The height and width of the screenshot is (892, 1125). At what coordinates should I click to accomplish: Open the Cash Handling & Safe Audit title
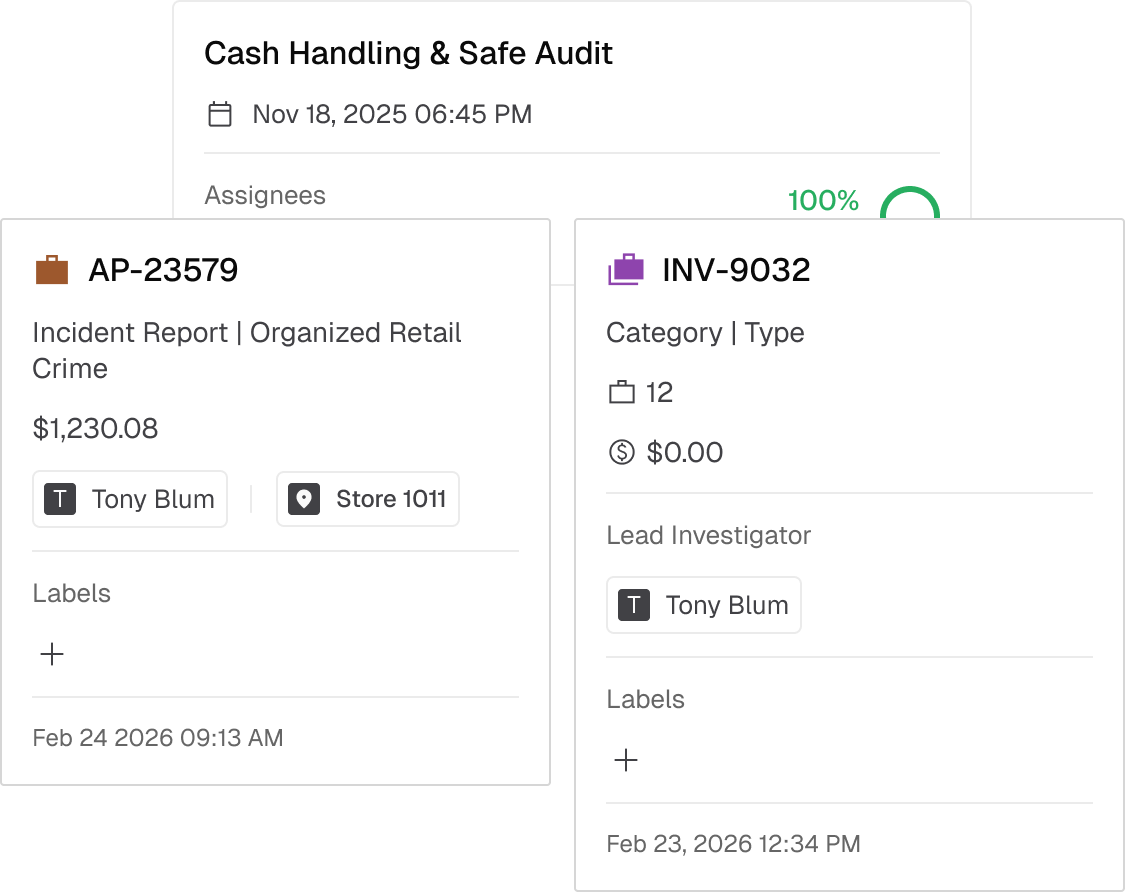pos(408,53)
